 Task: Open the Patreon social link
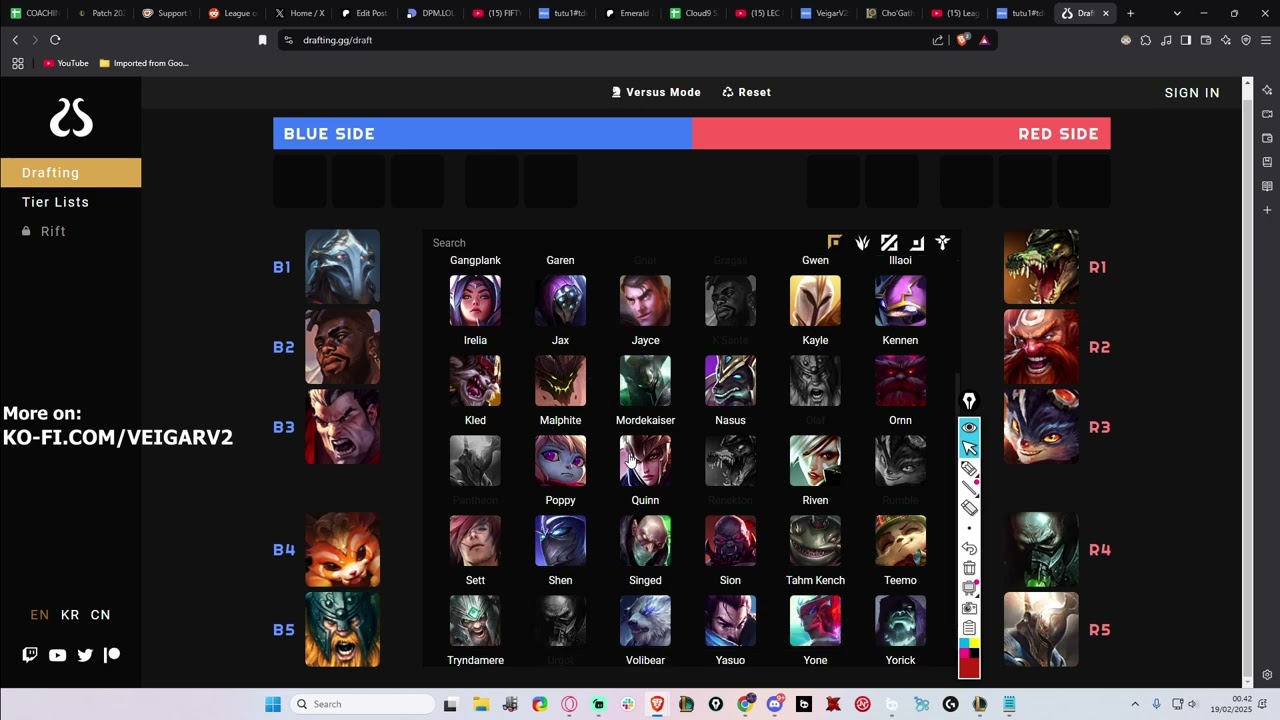(112, 655)
